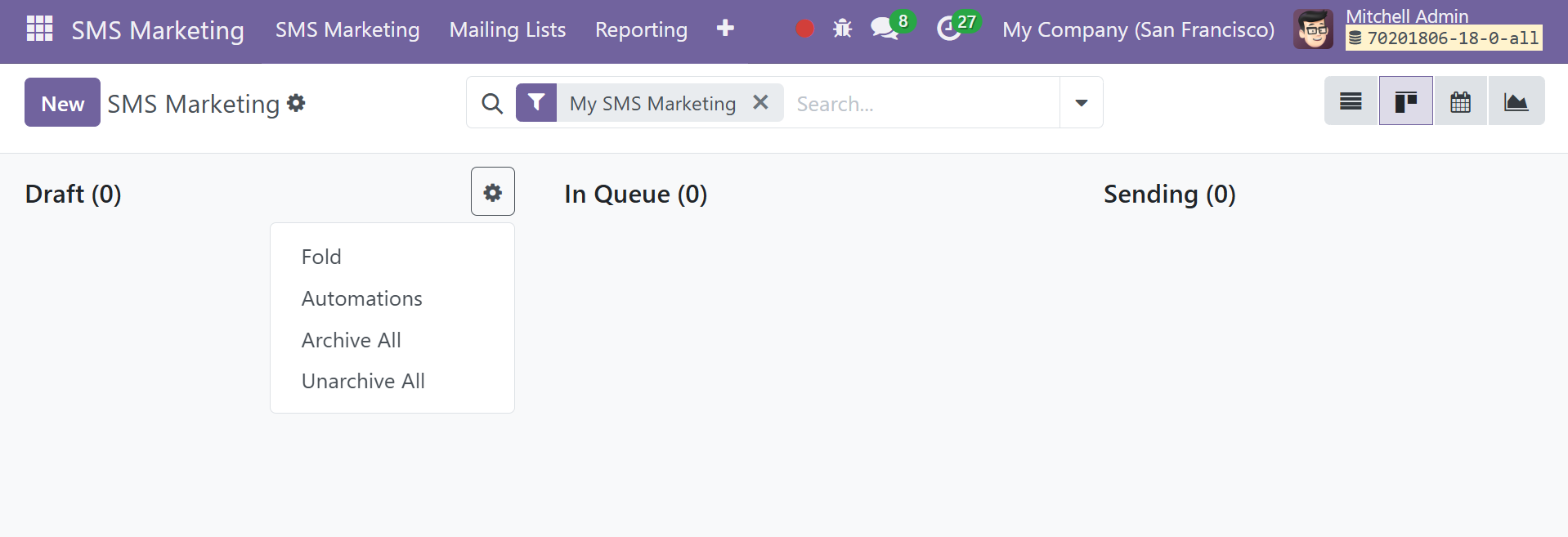Screen dimensions: 1568x537
Task: Click My SMS Marketing filter label
Action: [x=652, y=104]
